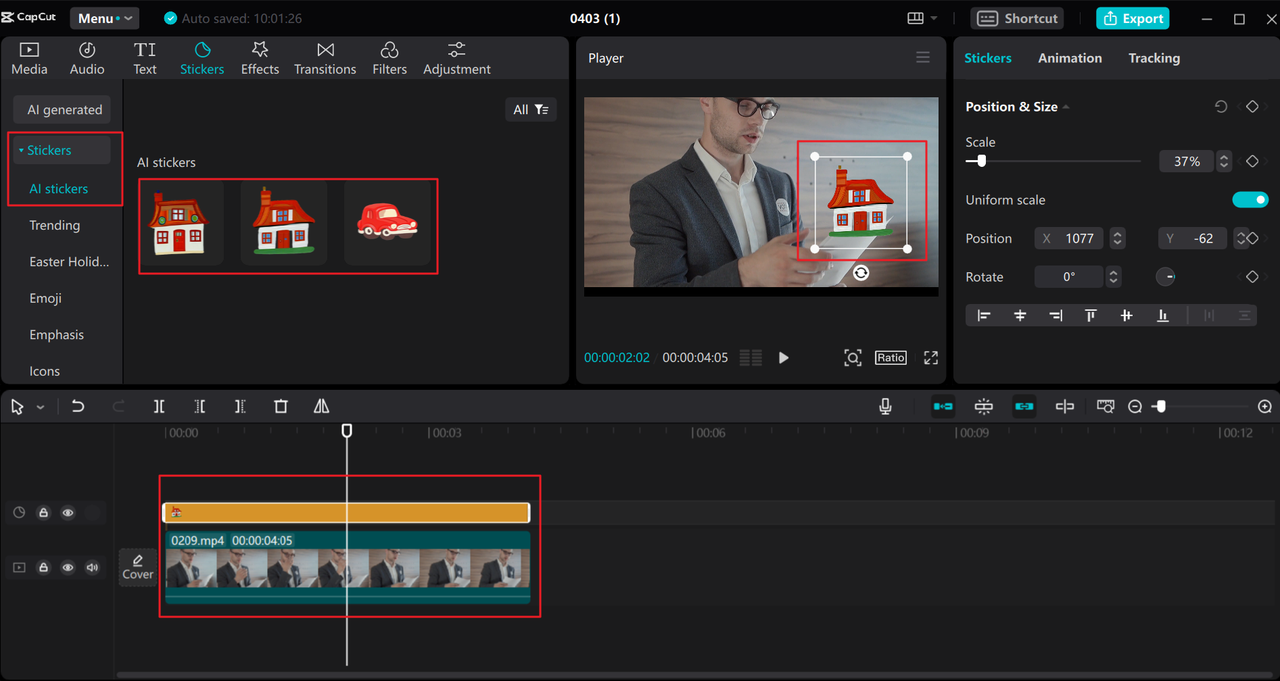Add a Rotate keyframe
The image size is (1280, 681).
[1252, 277]
